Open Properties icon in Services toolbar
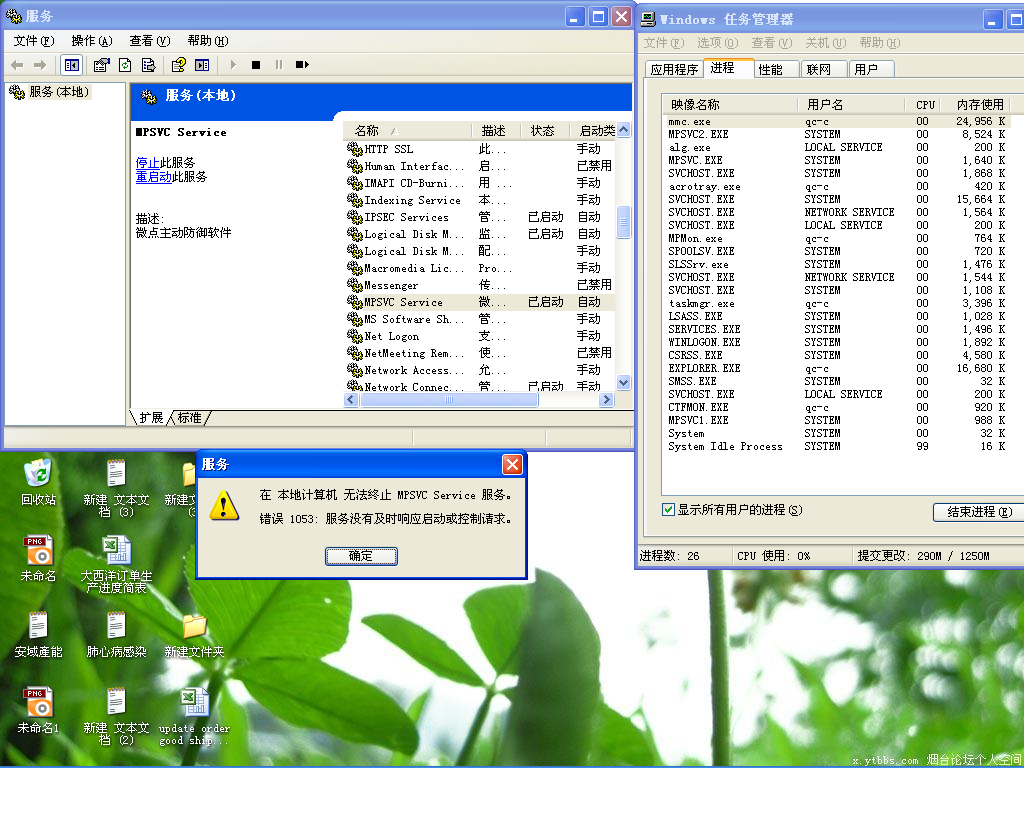 coord(101,65)
